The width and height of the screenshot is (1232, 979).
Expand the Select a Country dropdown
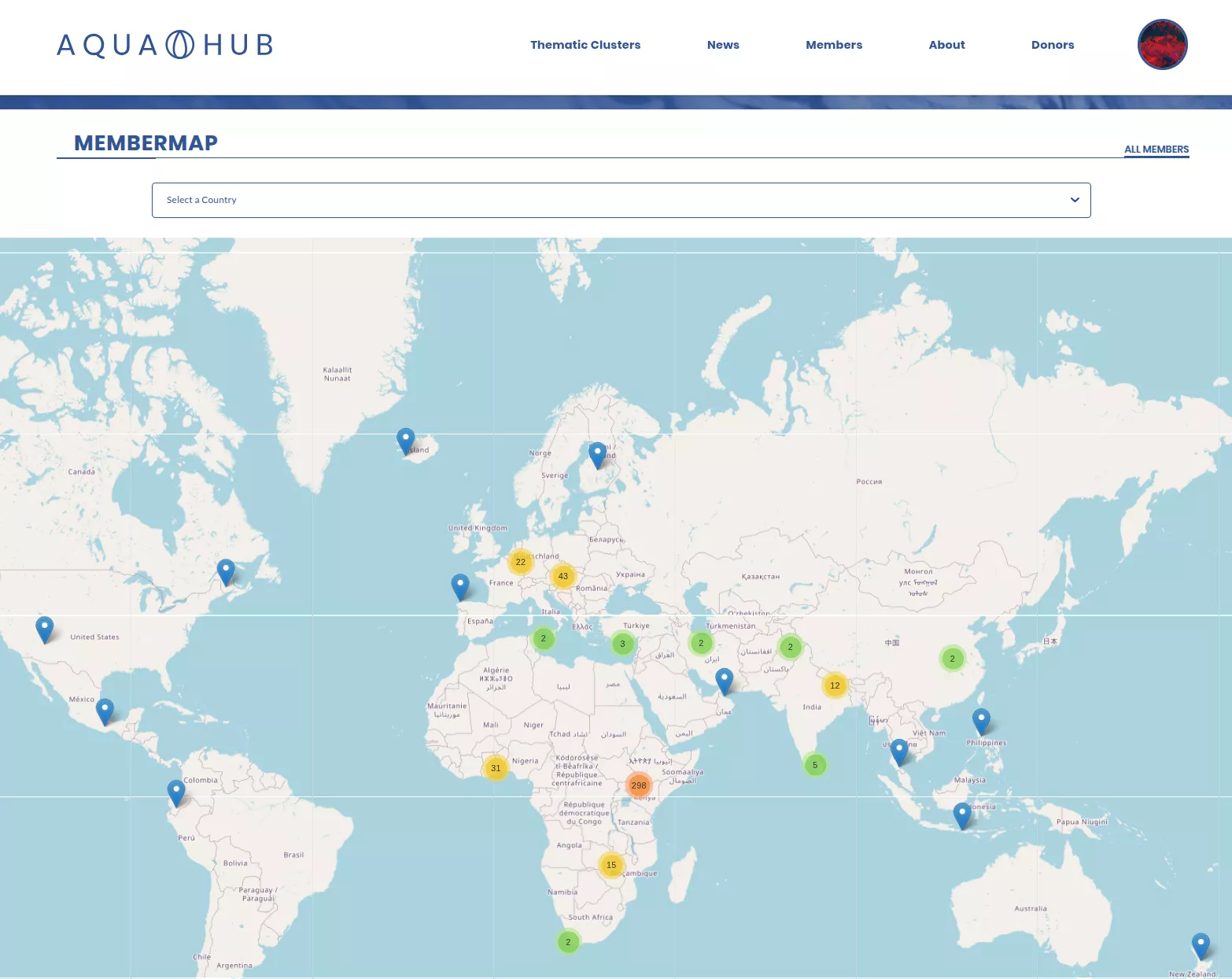tap(621, 200)
